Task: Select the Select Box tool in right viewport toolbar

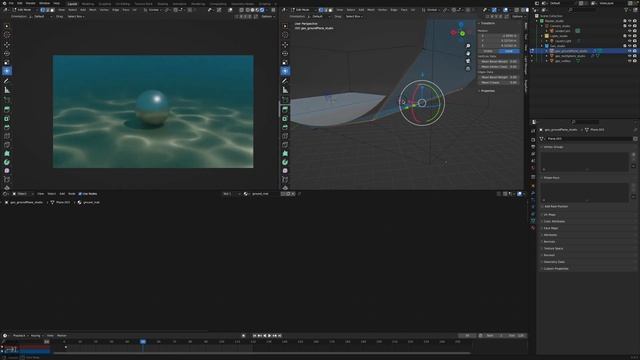Action: coord(285,26)
